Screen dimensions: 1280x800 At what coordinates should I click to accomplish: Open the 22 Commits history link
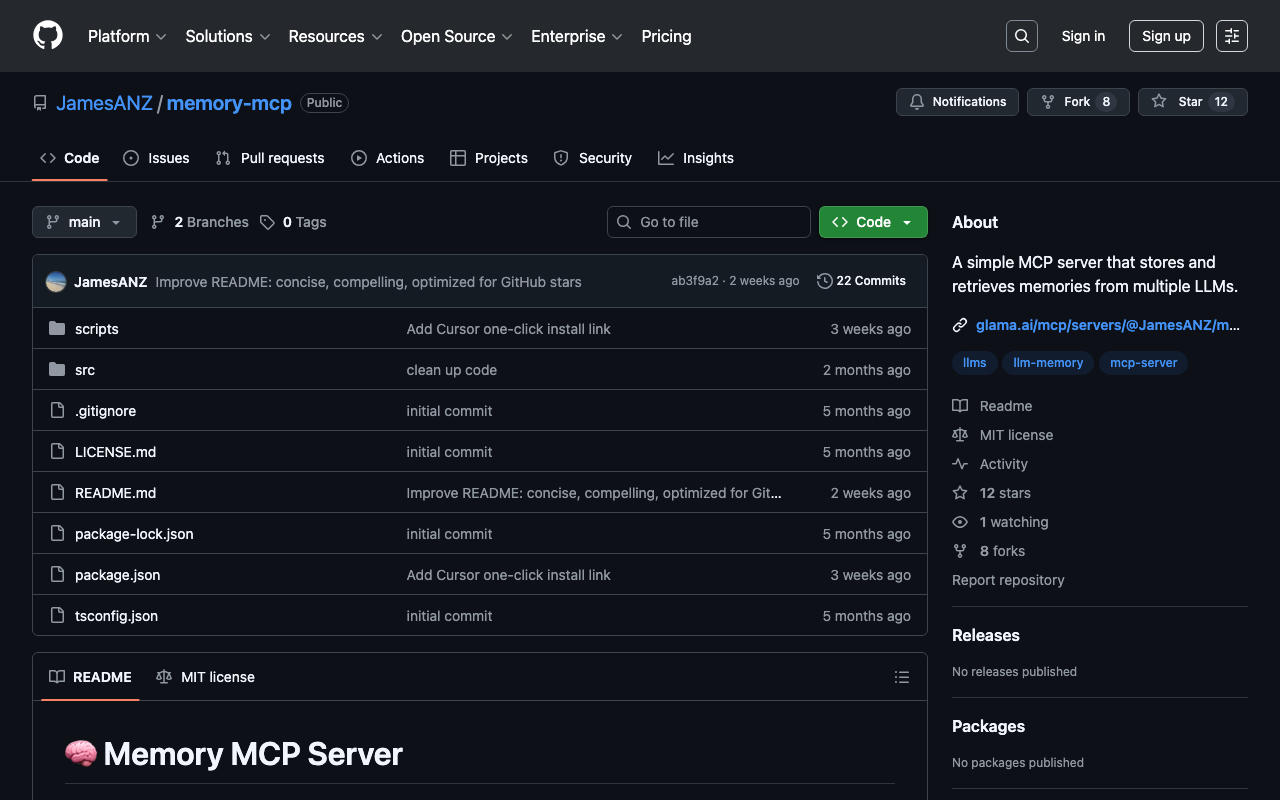[861, 281]
